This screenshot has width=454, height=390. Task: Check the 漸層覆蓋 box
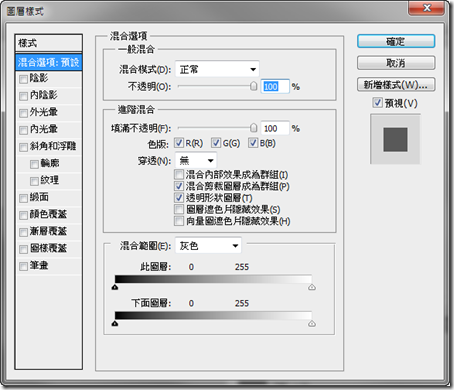click(x=23, y=232)
